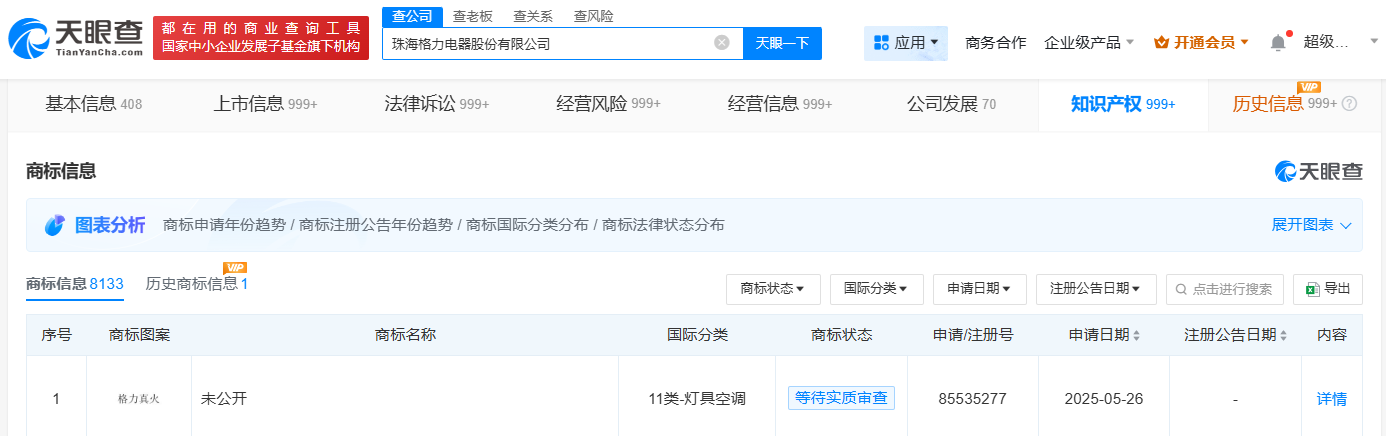Click the 图表分析 chart icon
Screen dimensions: 1386x436
54,225
